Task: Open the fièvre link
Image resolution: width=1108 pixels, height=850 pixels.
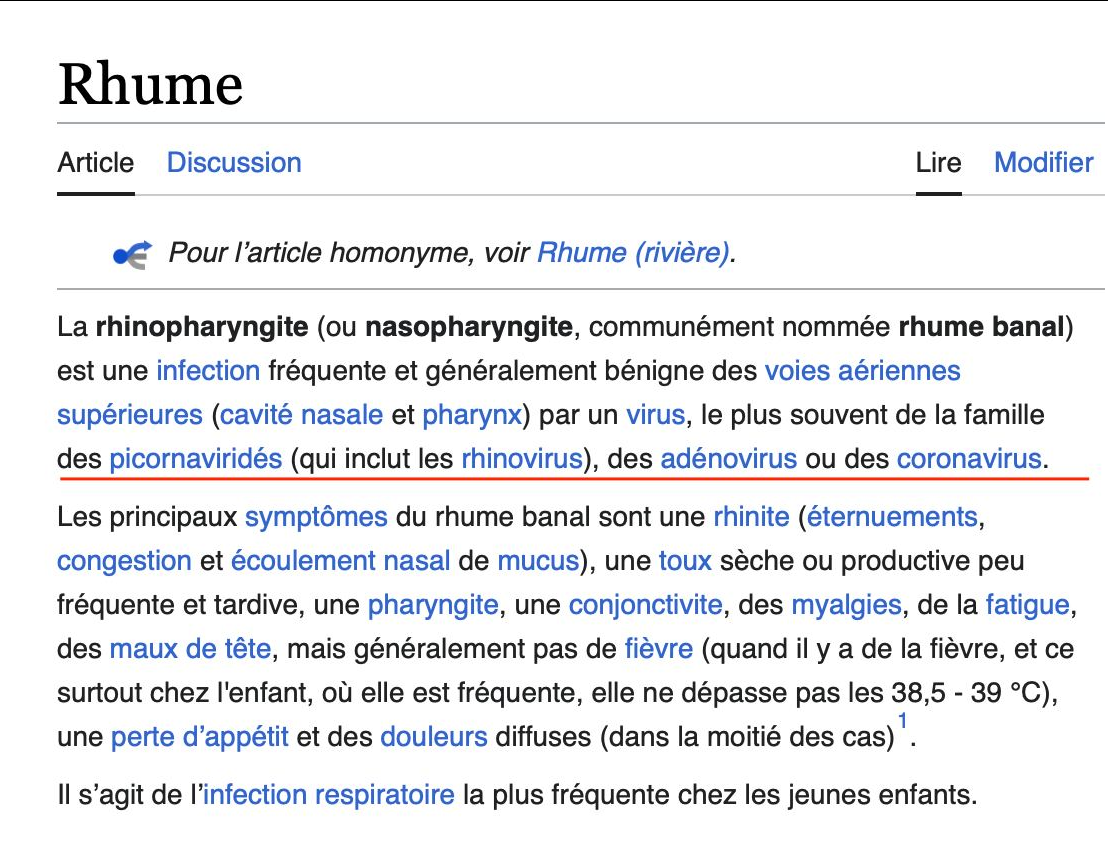Action: [658, 649]
